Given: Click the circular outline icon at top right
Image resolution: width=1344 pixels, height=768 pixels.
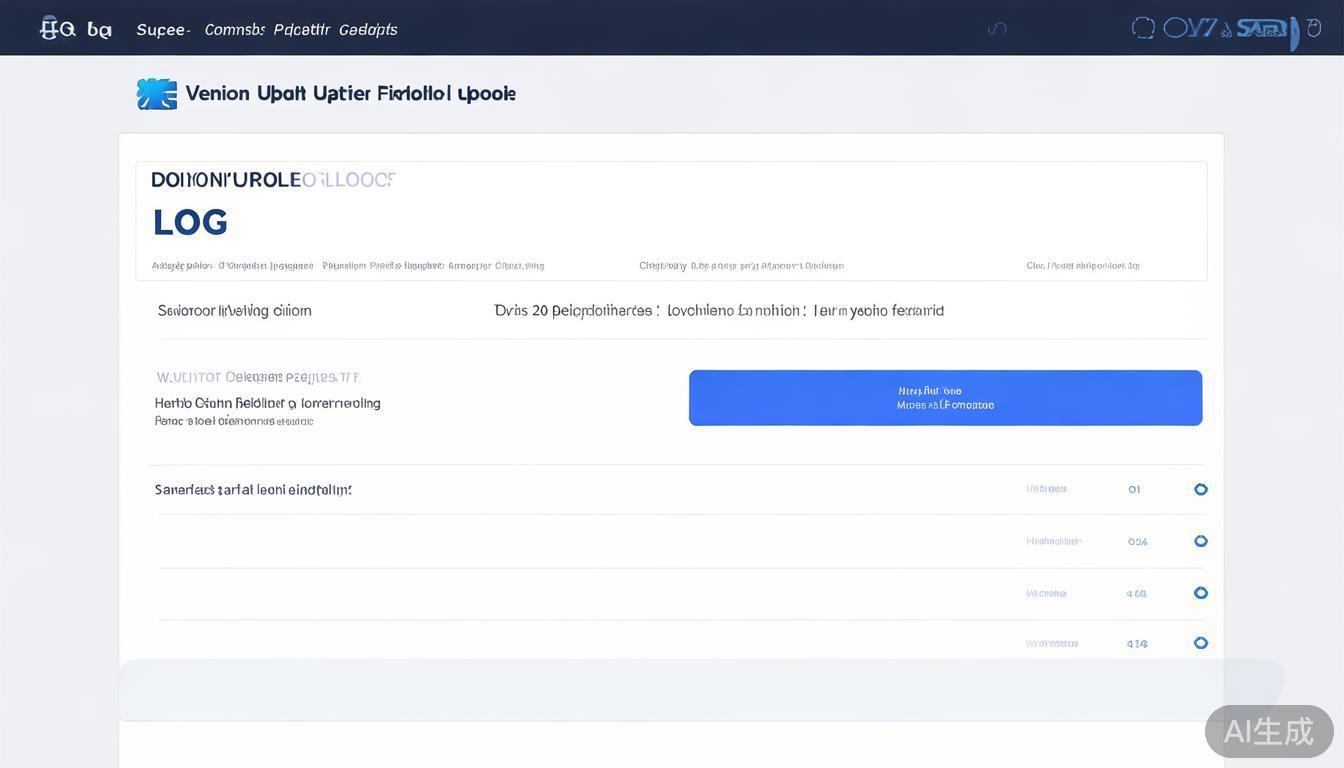Looking at the screenshot, I should tap(1143, 28).
